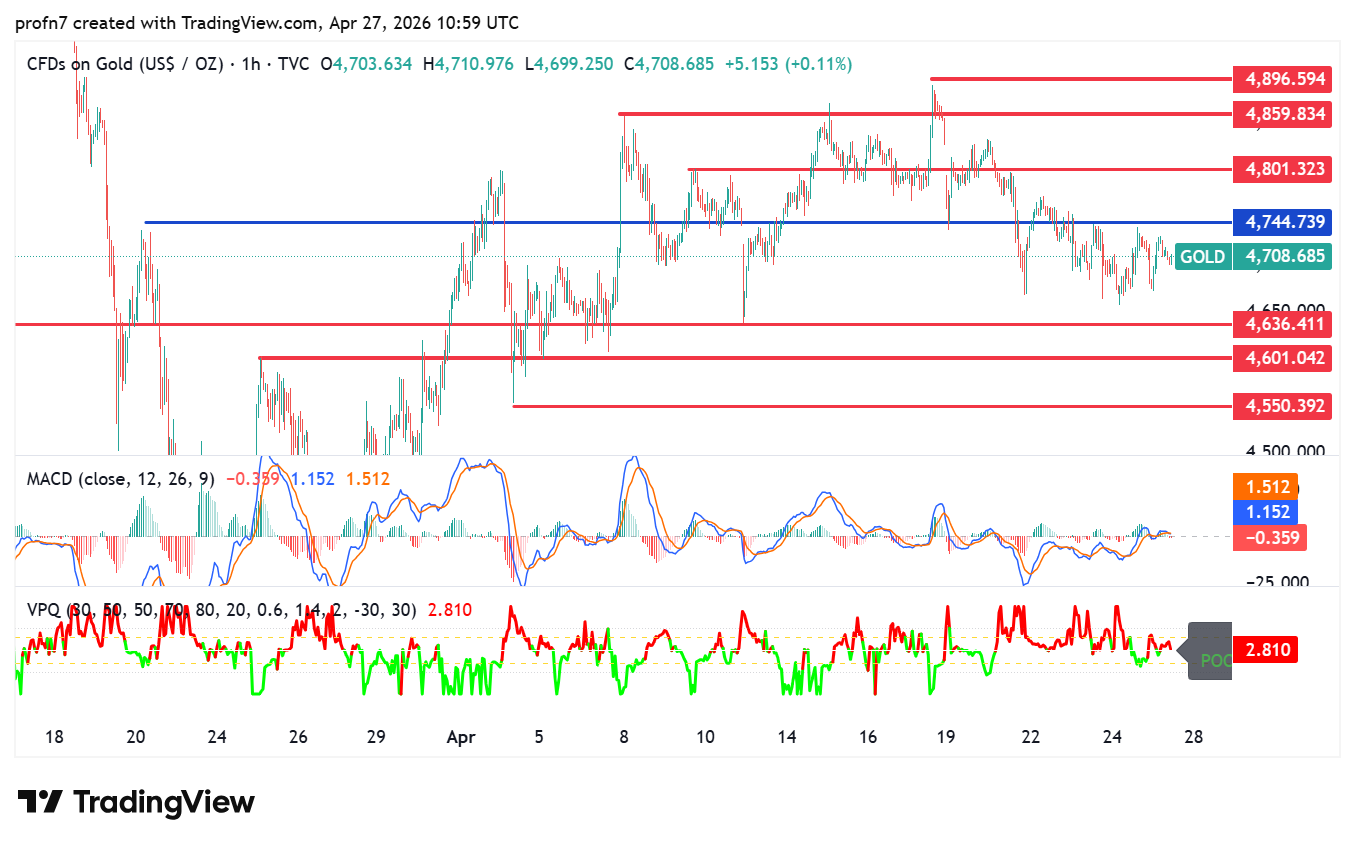Select the green GOLD symbol tag

tap(1202, 257)
